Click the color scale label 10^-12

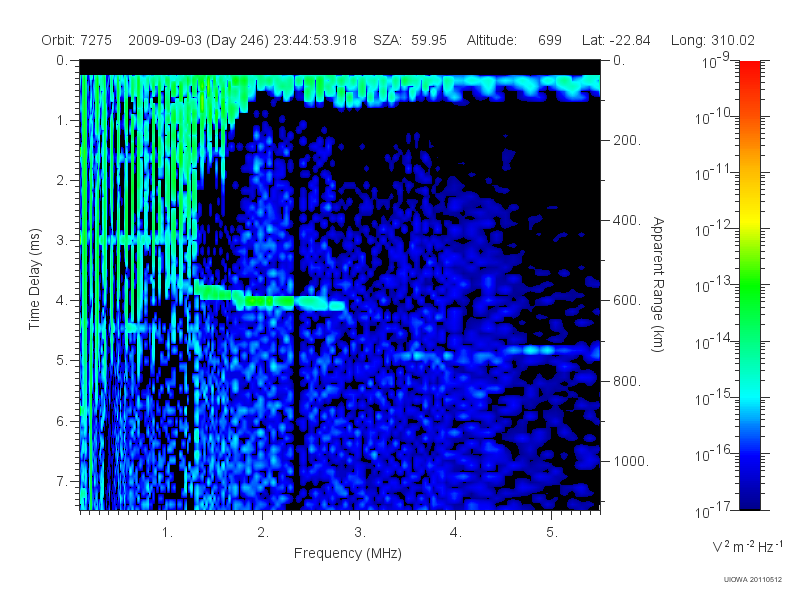pyautogui.click(x=713, y=229)
